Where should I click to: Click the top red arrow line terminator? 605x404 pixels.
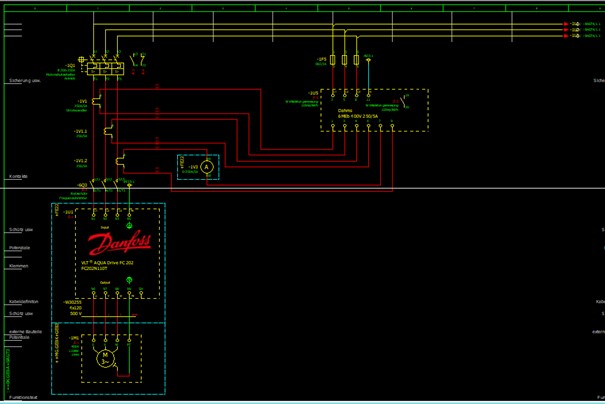pos(566,24)
